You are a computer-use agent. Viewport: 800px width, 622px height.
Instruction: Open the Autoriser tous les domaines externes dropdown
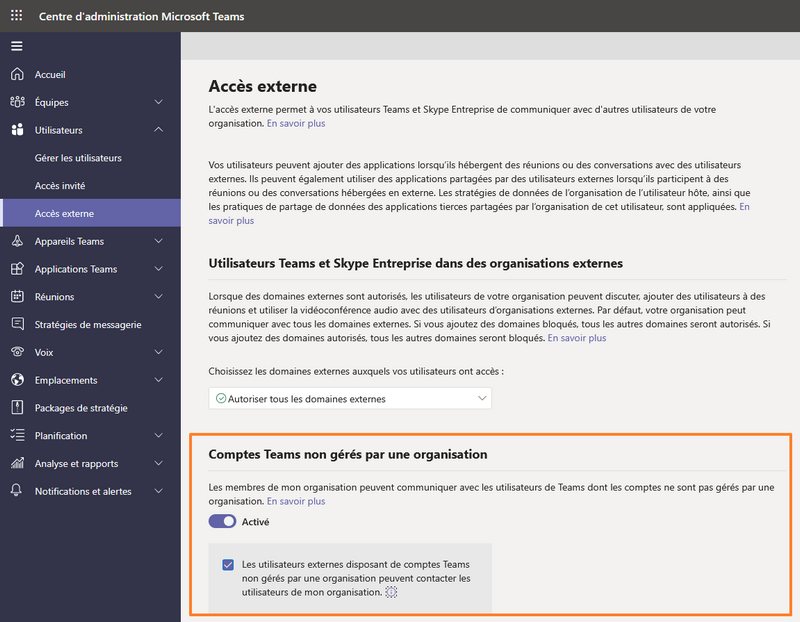click(350, 399)
